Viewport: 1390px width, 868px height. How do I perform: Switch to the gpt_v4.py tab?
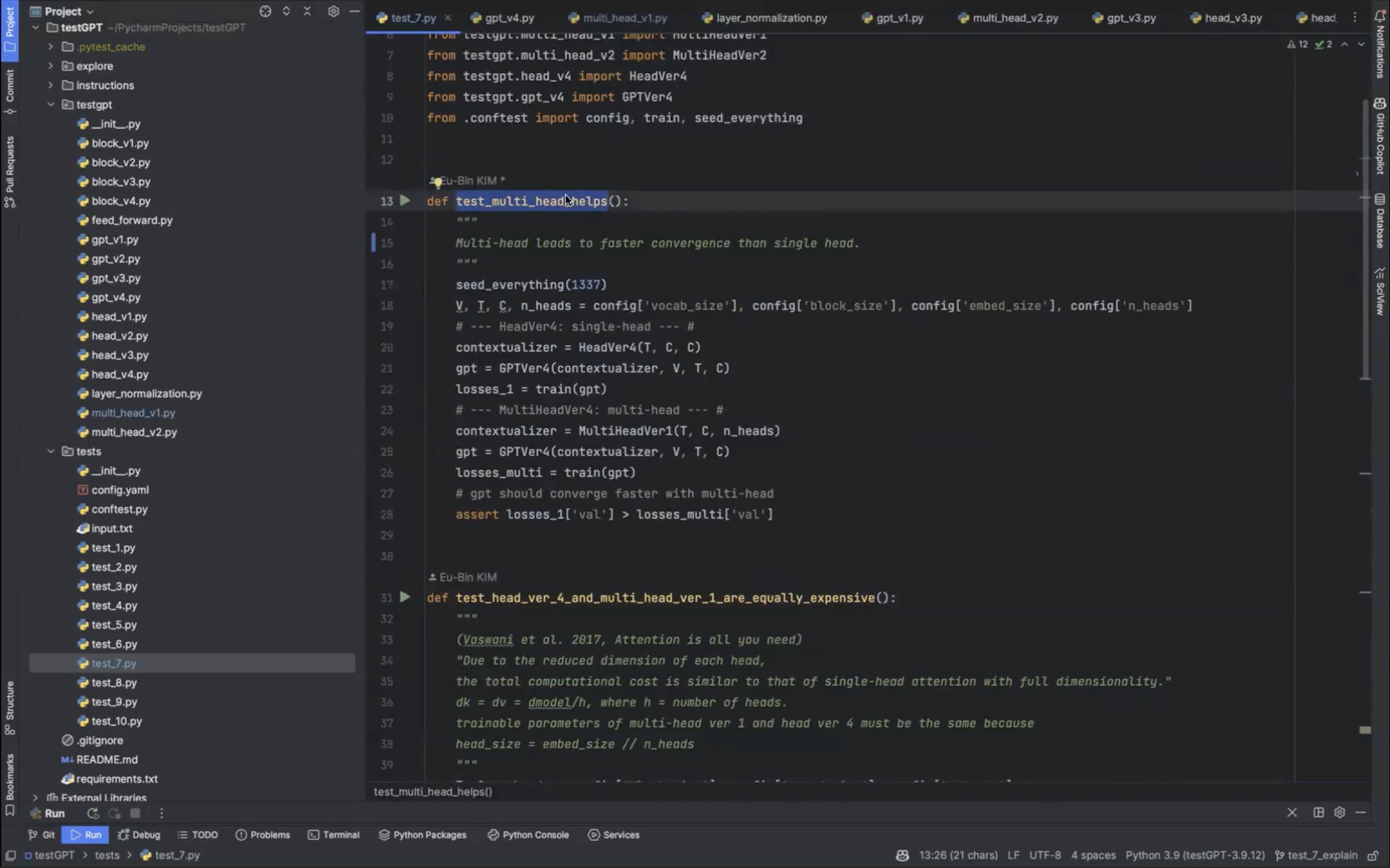coord(502,18)
